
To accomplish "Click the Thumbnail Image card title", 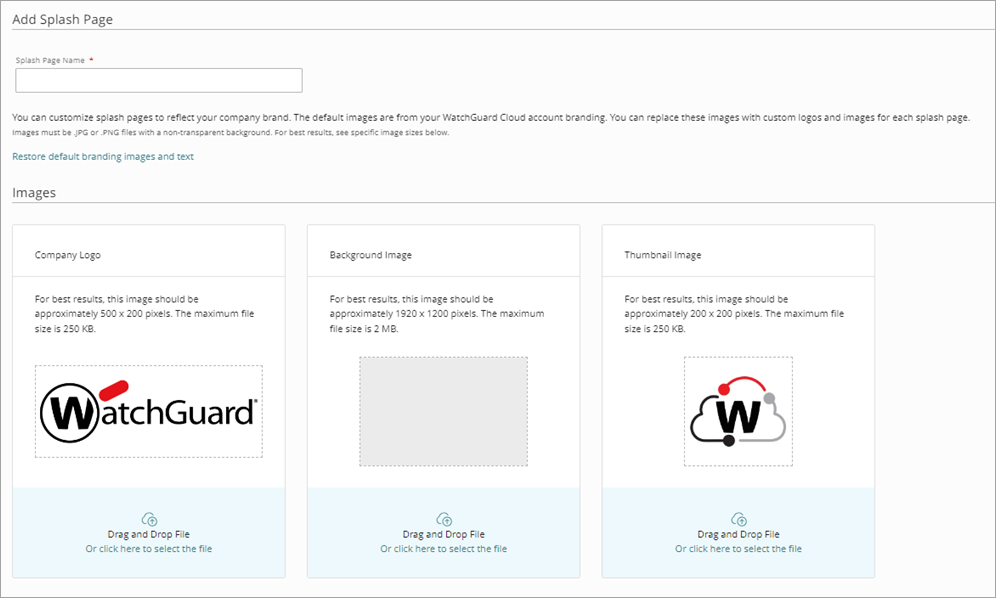I will (663, 255).
